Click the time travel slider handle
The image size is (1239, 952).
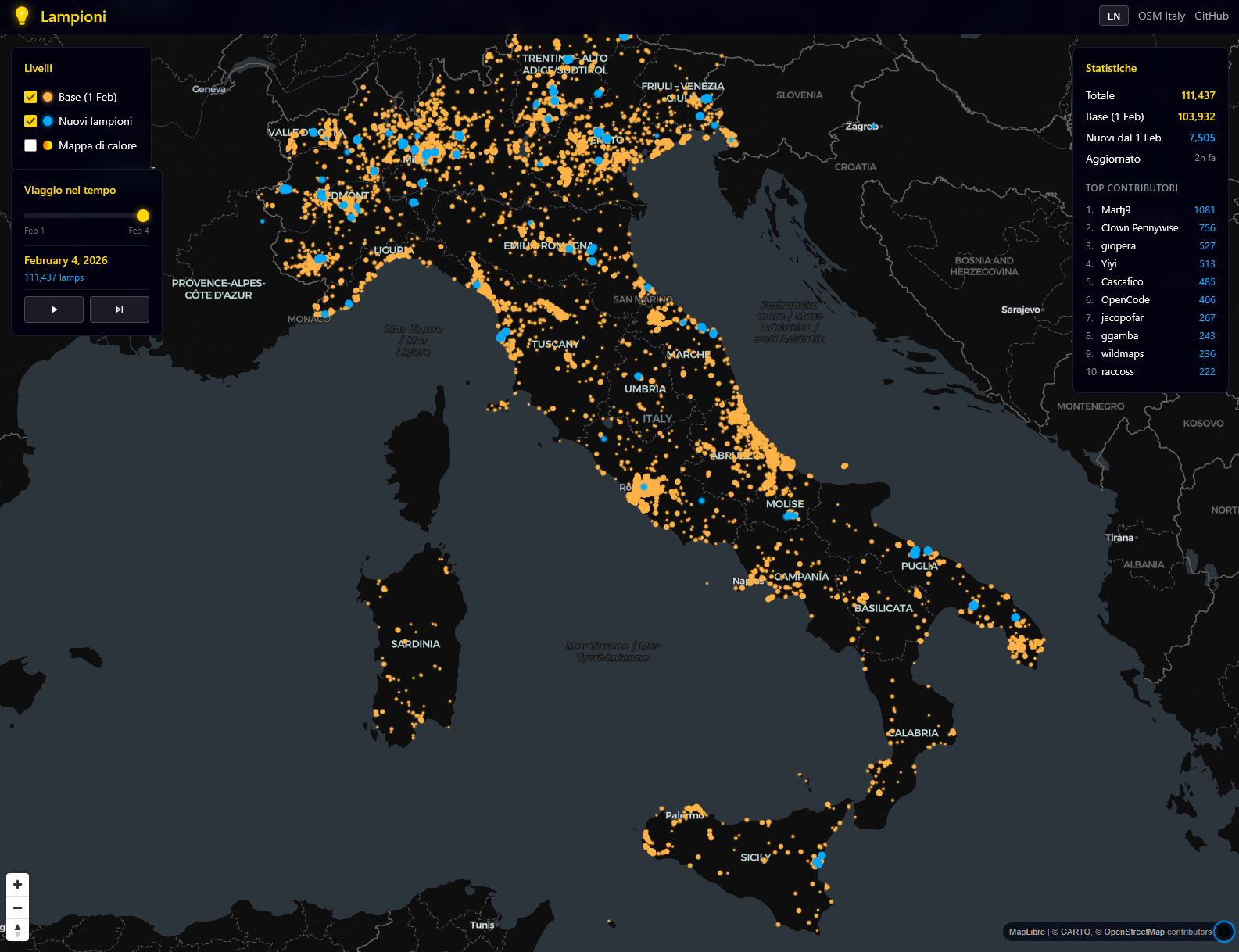point(143,216)
